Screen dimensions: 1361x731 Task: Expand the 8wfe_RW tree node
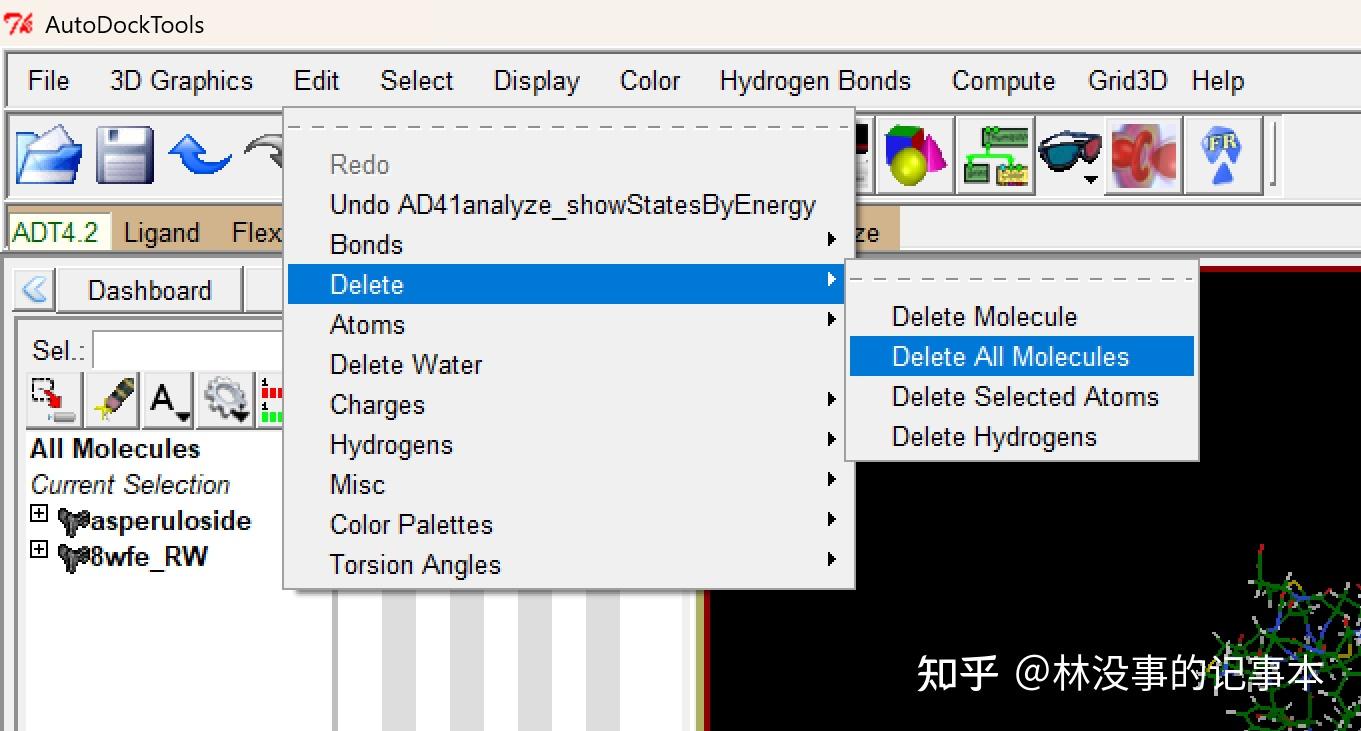(x=38, y=549)
